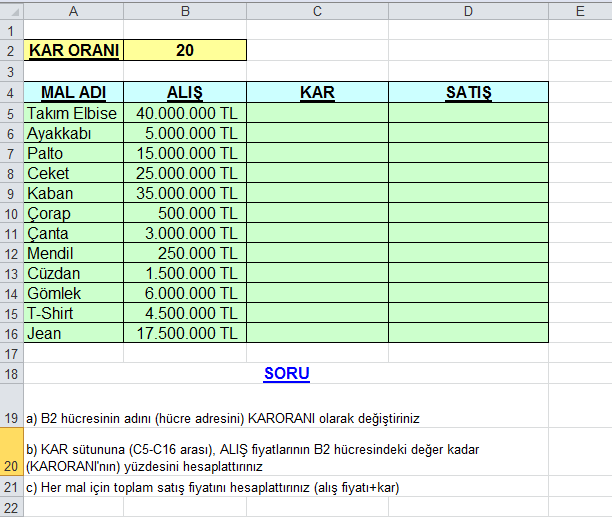Select the KAR ORANI label cell
Viewport: 612px width, 517px height.
point(74,50)
